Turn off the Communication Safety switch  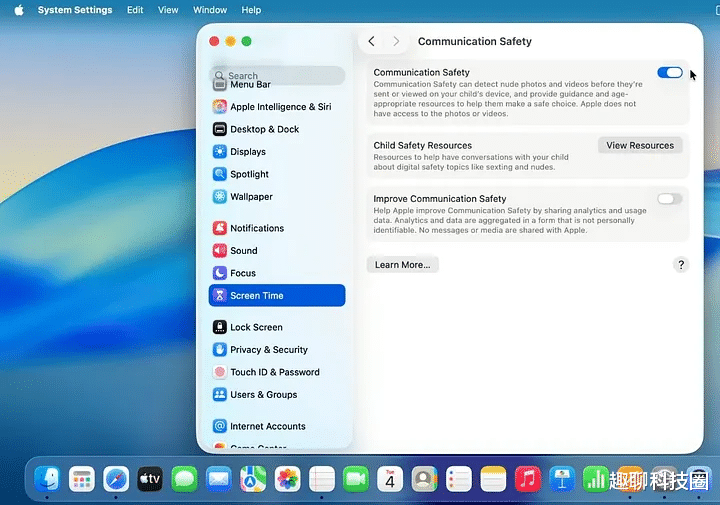coord(669,73)
